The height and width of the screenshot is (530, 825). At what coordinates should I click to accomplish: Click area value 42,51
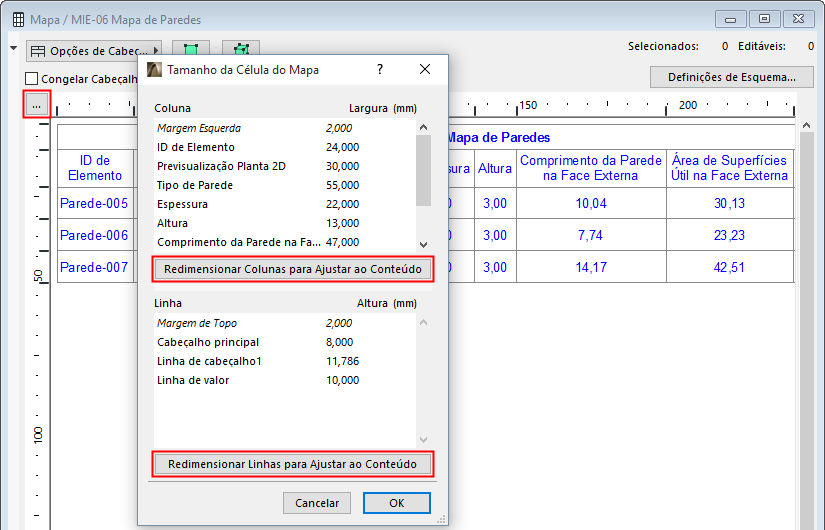click(x=730, y=267)
